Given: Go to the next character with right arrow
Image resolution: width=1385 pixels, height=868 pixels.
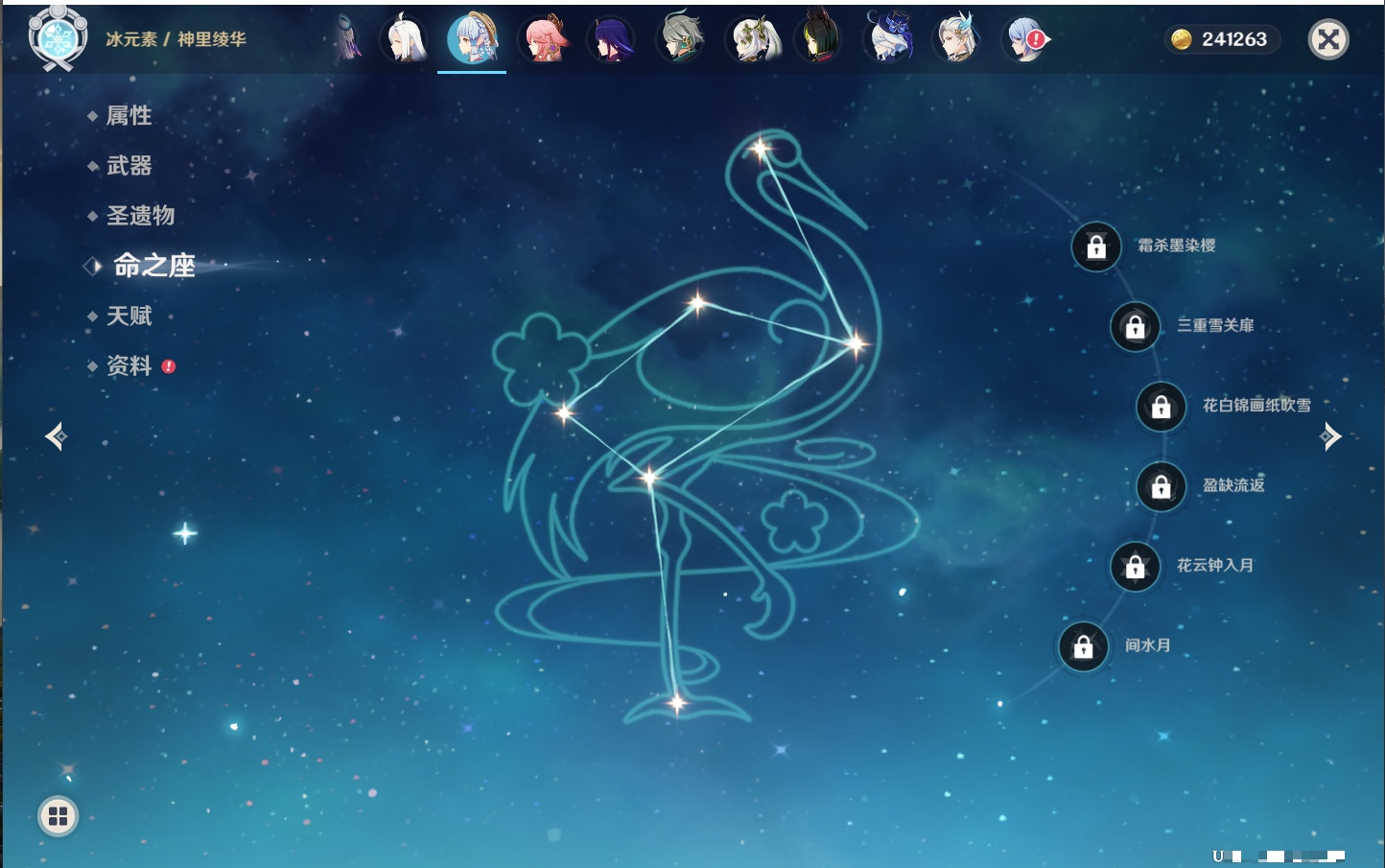Looking at the screenshot, I should [1330, 437].
